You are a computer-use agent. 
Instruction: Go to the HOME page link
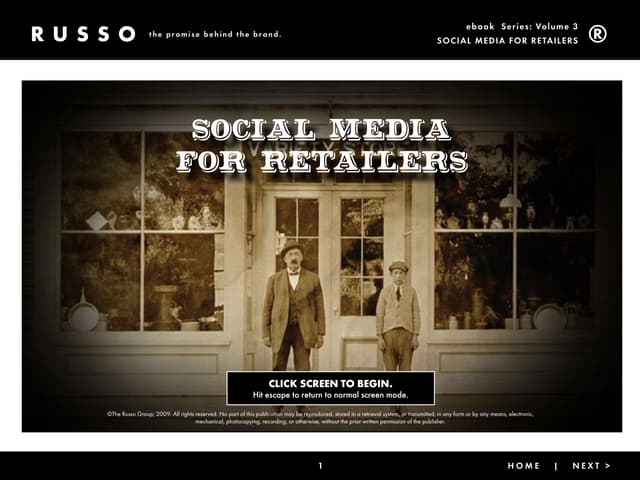coord(523,466)
